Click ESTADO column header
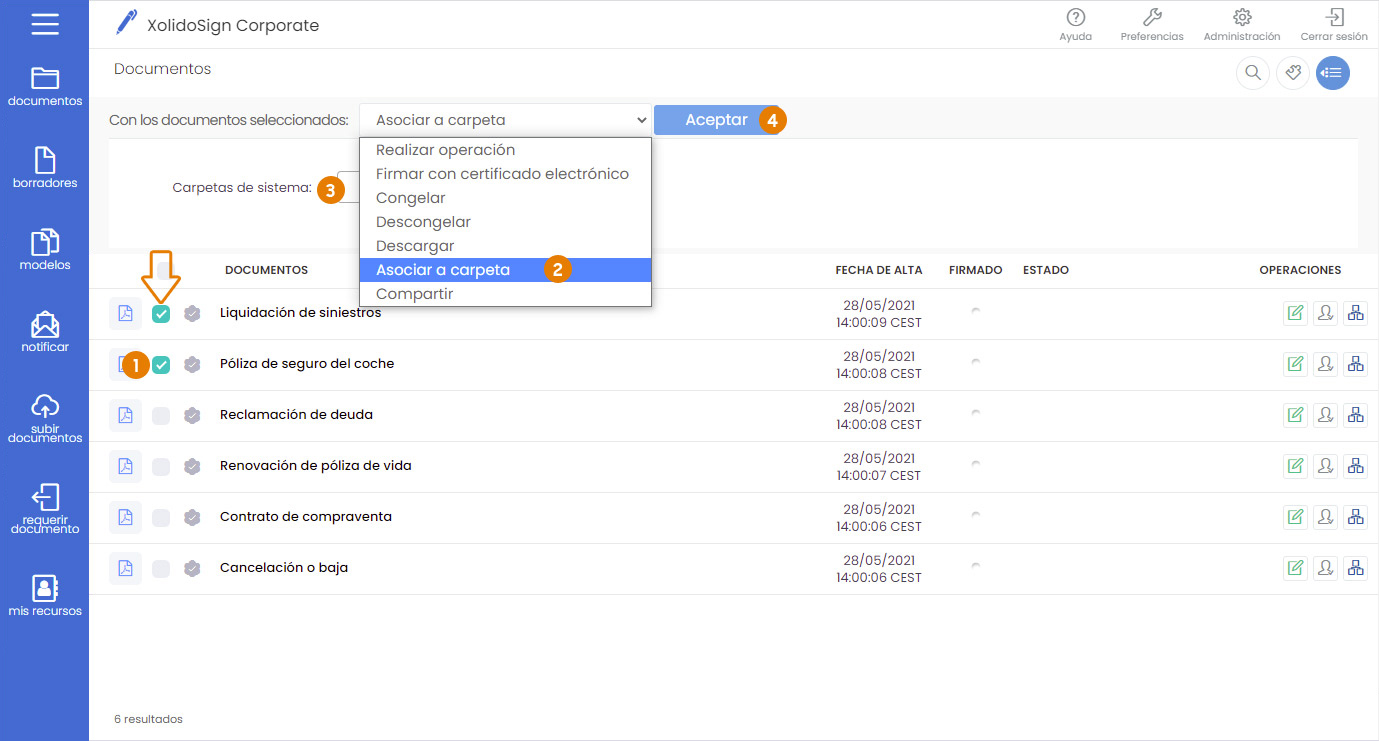The image size is (1379, 741). (1046, 270)
